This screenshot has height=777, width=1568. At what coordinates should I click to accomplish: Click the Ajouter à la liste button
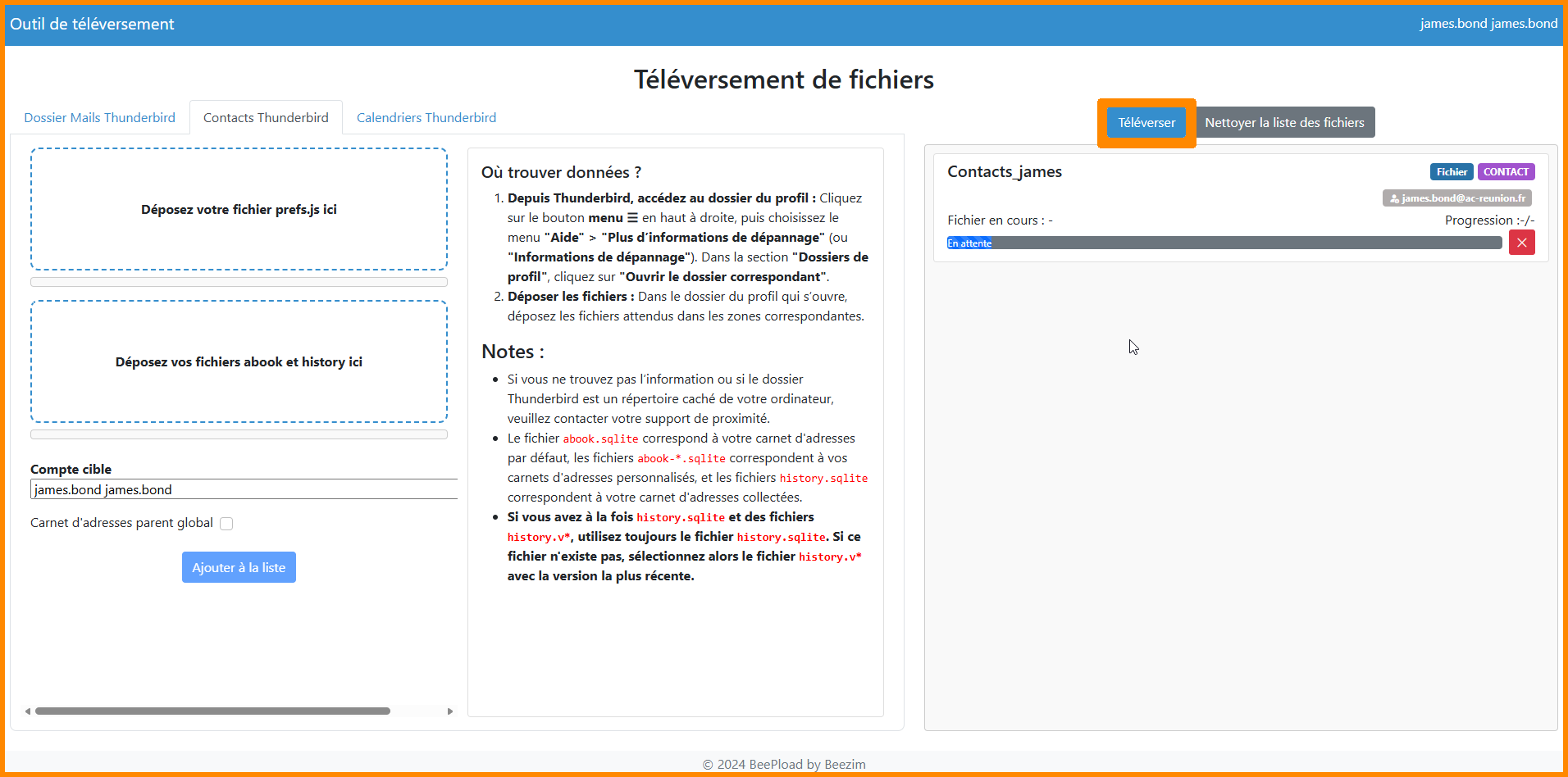point(239,567)
